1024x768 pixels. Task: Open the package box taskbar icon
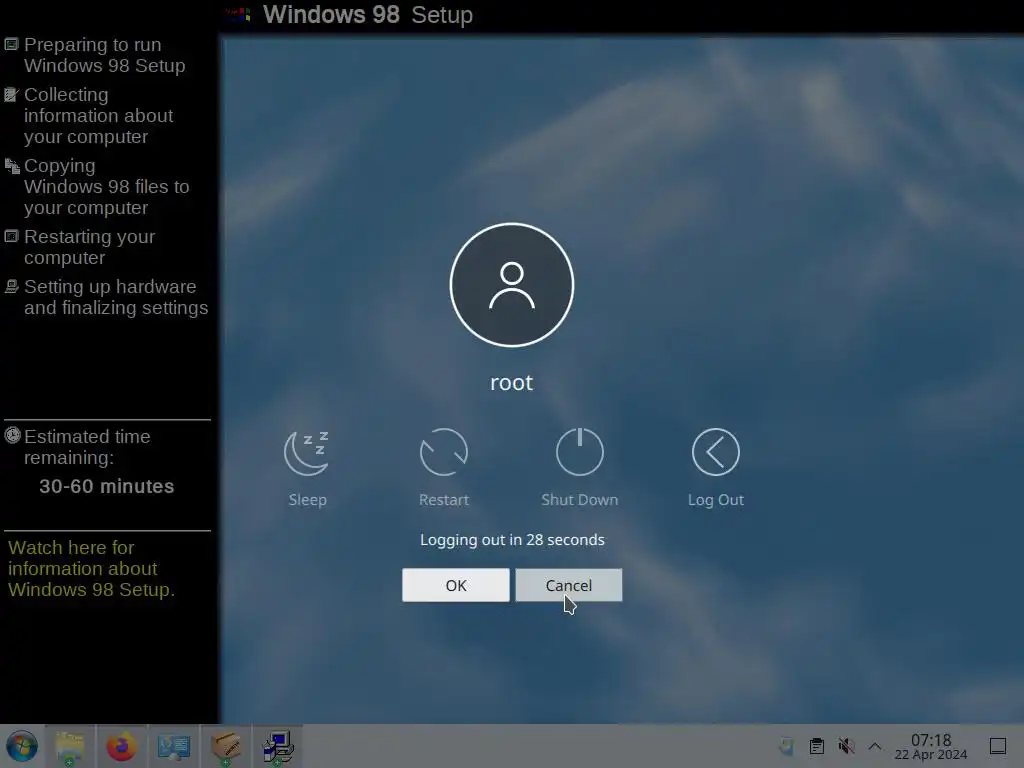[x=226, y=746]
